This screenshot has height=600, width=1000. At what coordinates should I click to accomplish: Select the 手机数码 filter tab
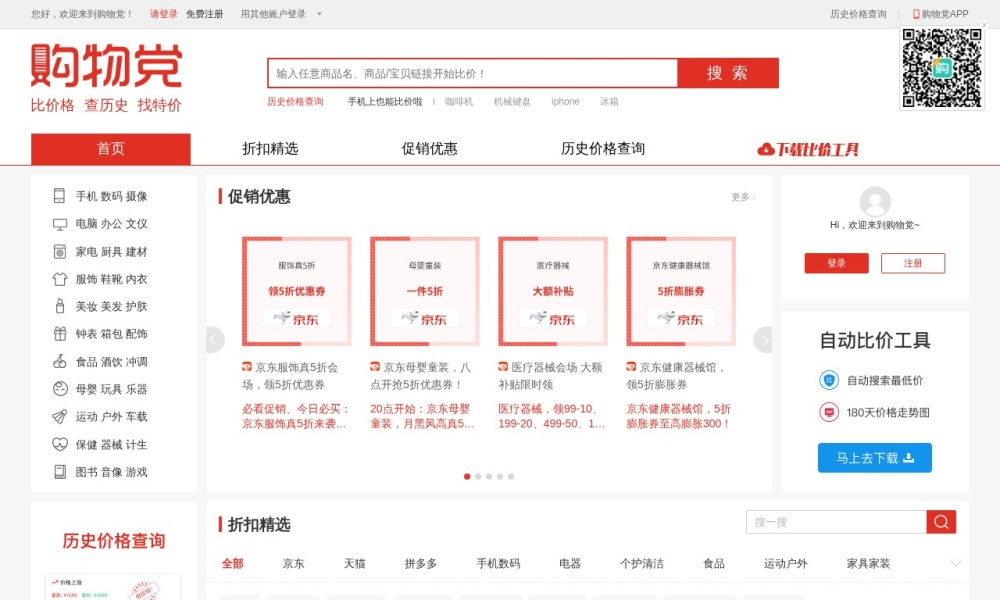[x=498, y=564]
